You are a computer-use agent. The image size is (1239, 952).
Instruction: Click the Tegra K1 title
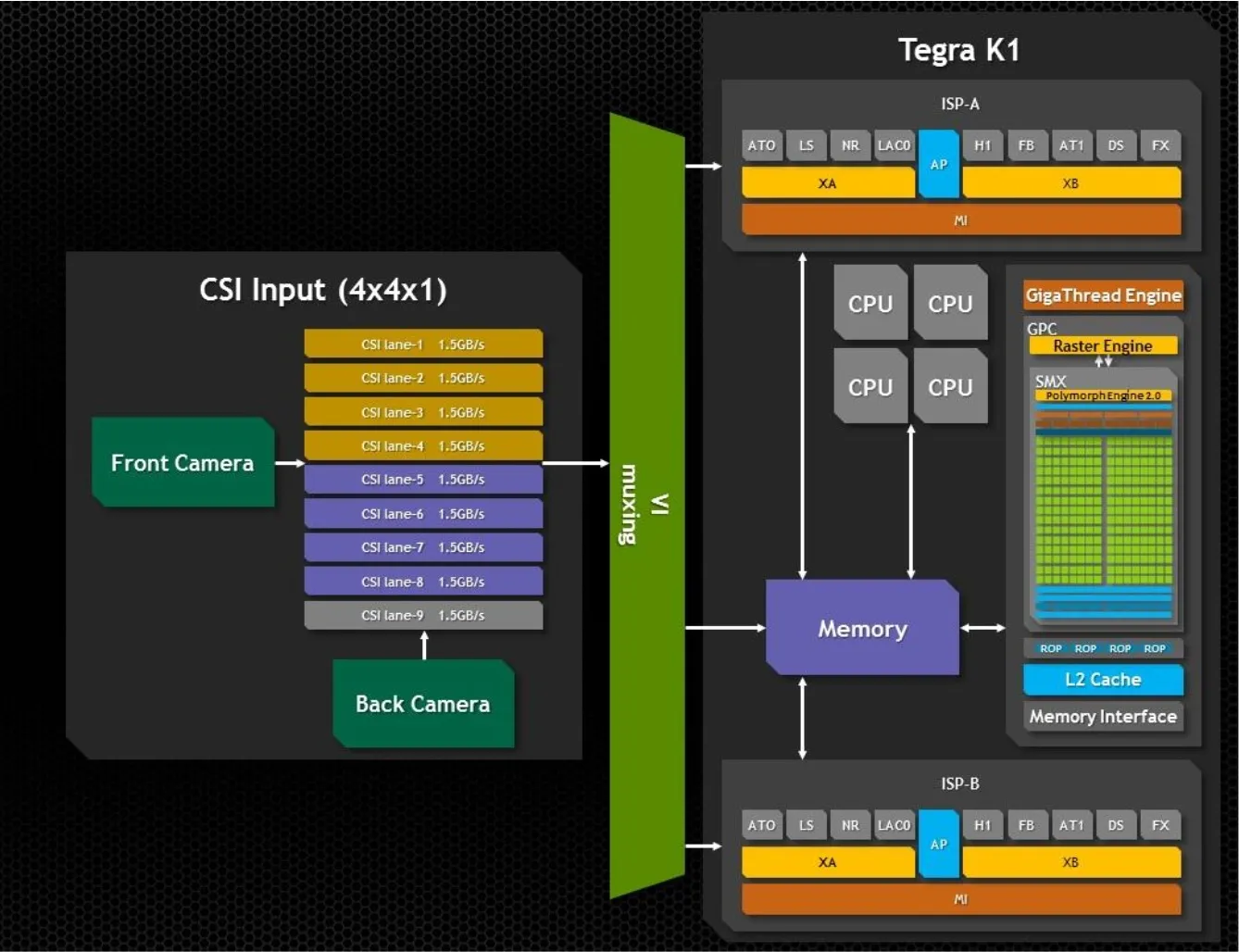pyautogui.click(x=959, y=50)
